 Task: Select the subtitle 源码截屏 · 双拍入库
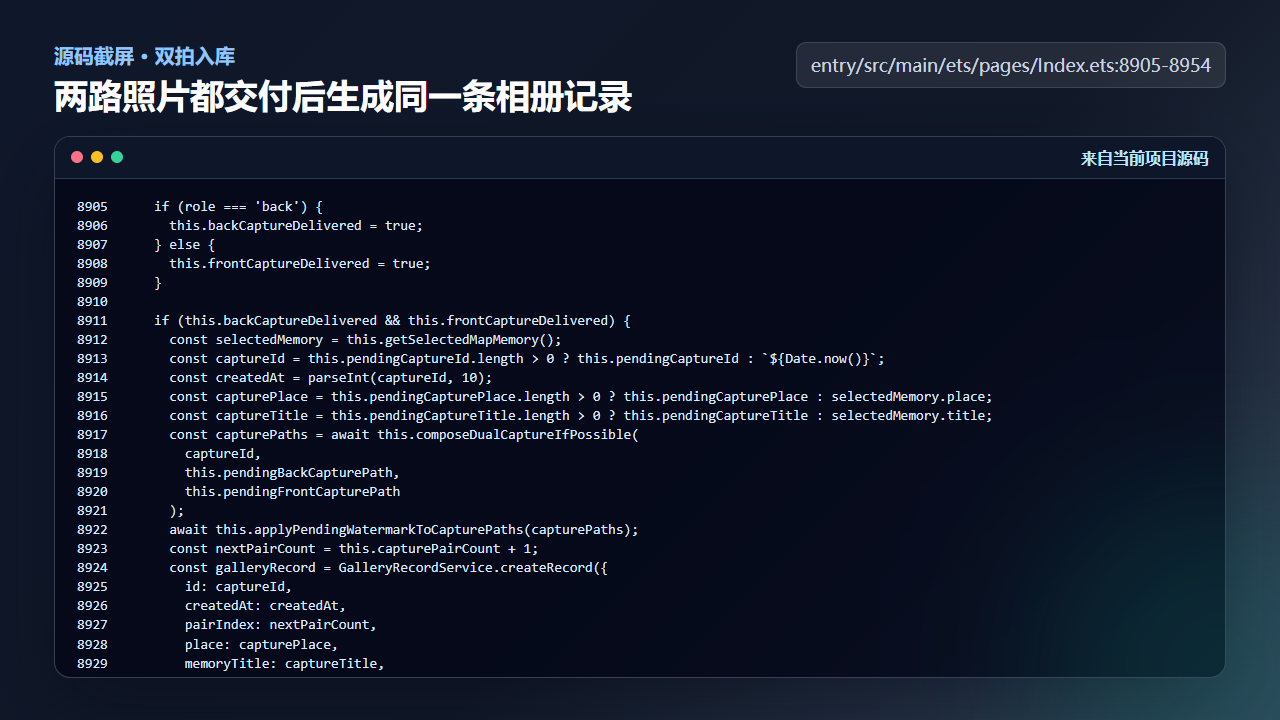[x=145, y=57]
